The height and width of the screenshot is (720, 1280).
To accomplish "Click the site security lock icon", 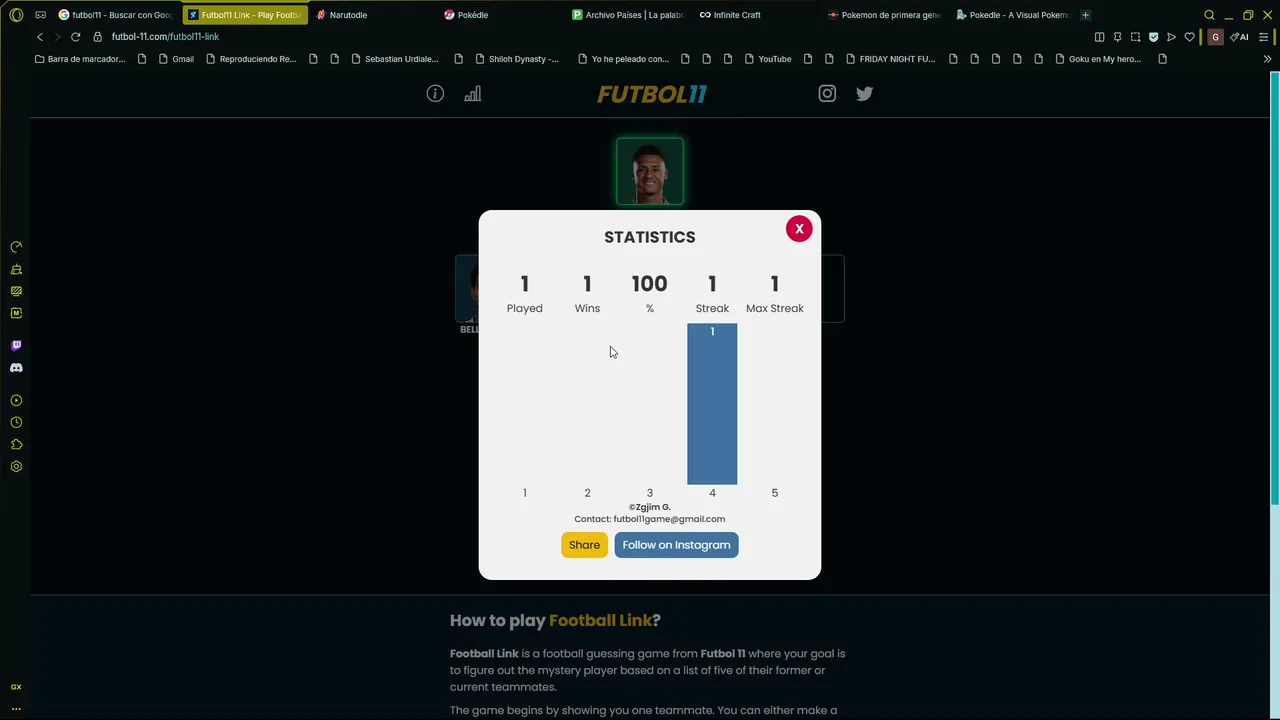I will point(97,37).
